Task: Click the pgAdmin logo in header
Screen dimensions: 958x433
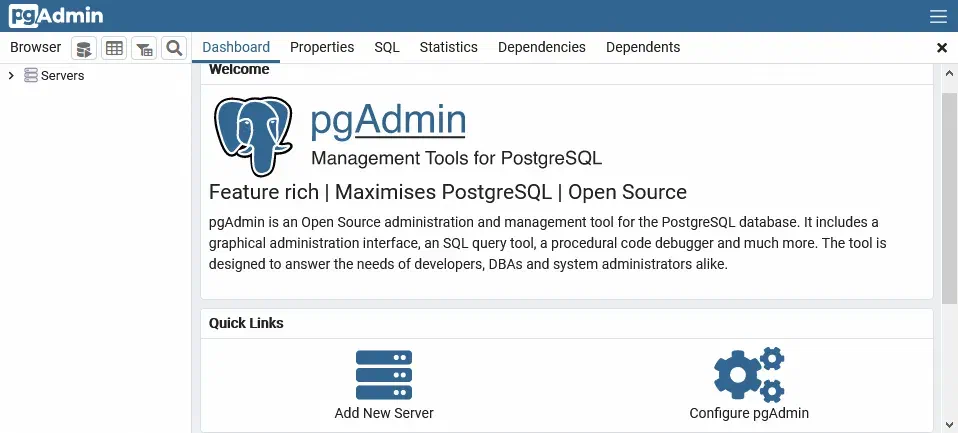Action: 56,16
